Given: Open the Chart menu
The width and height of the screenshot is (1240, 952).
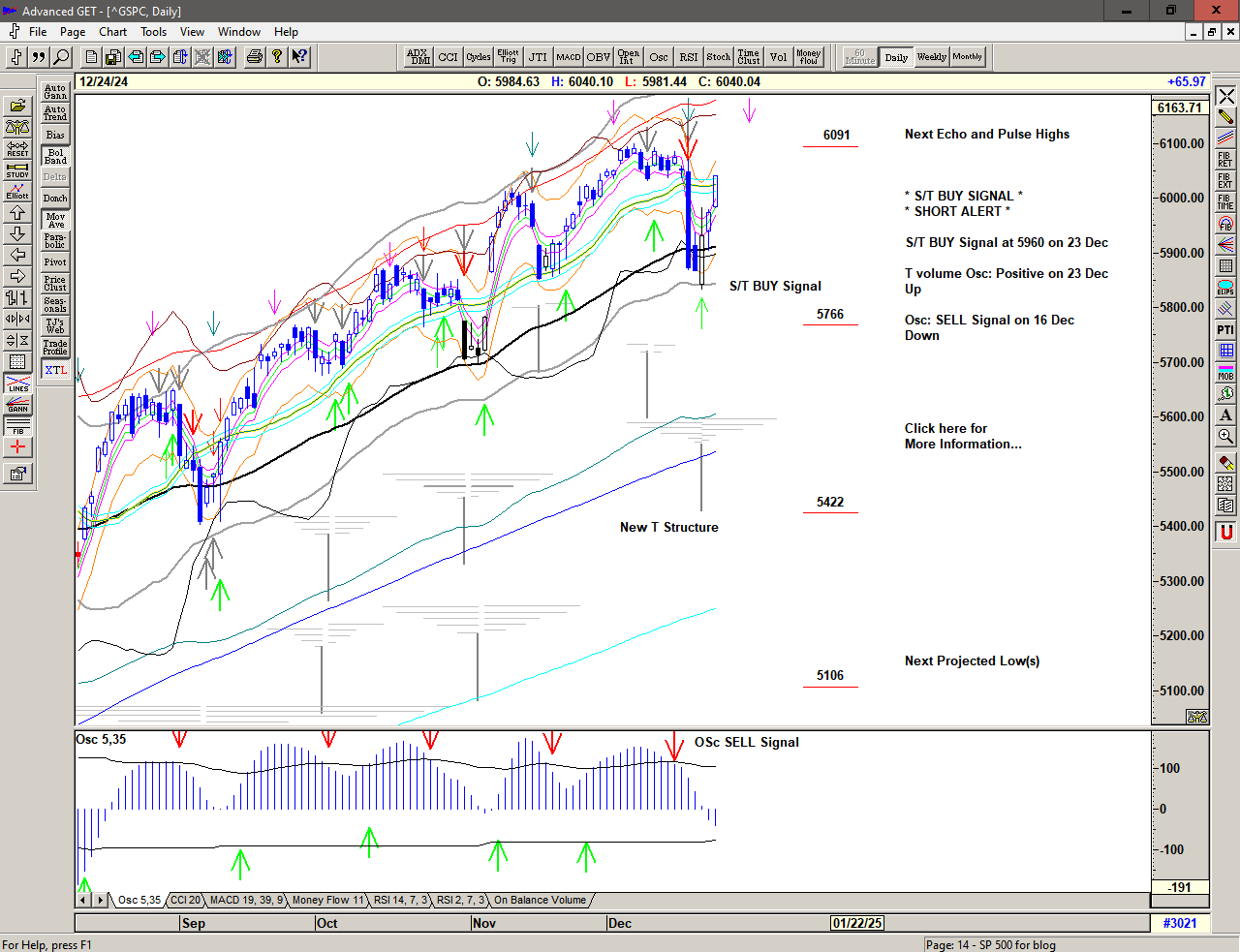Looking at the screenshot, I should [x=112, y=32].
